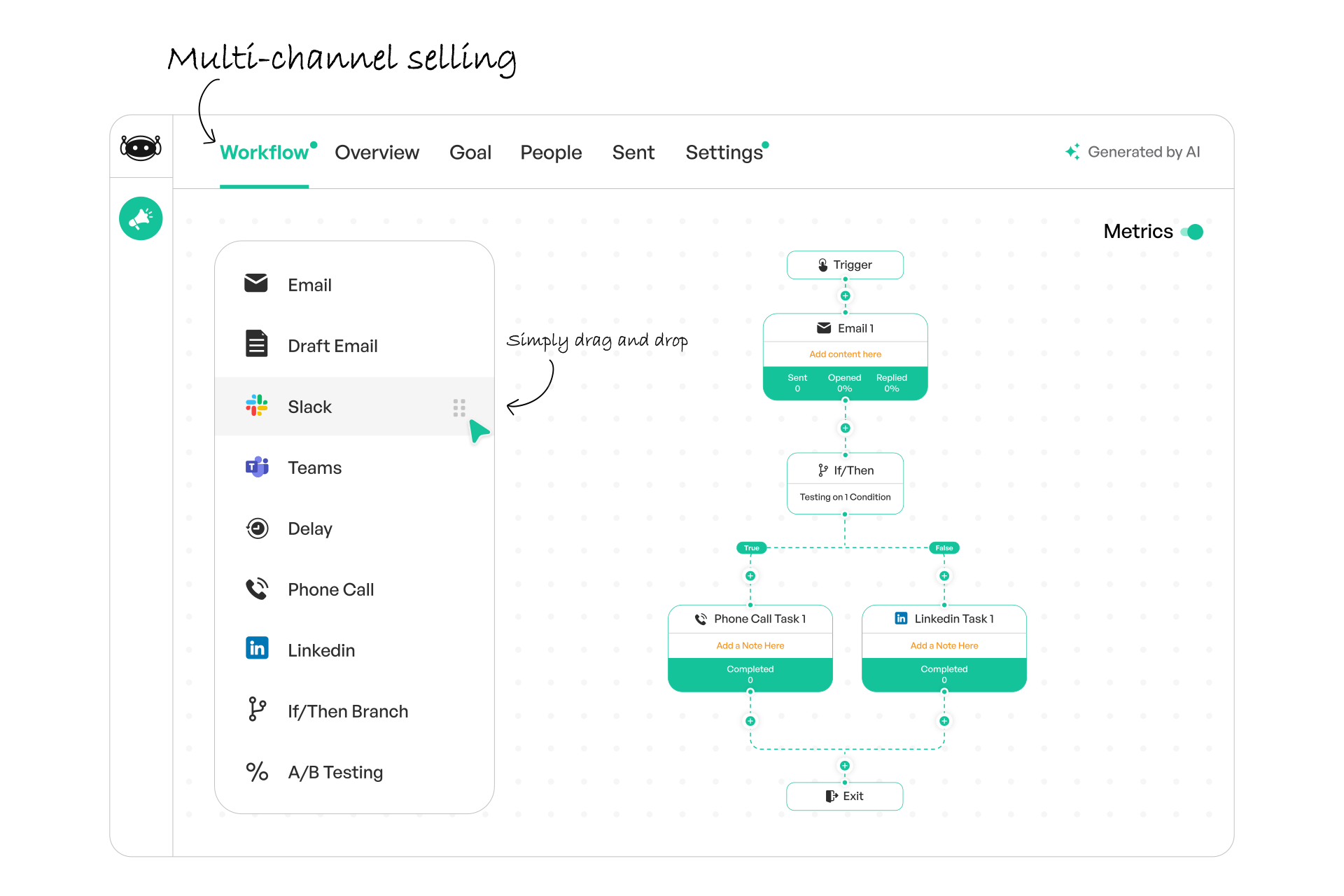Select the Delay clock icon
Viewport: 1344px width, 896px height.
pyautogui.click(x=257, y=528)
